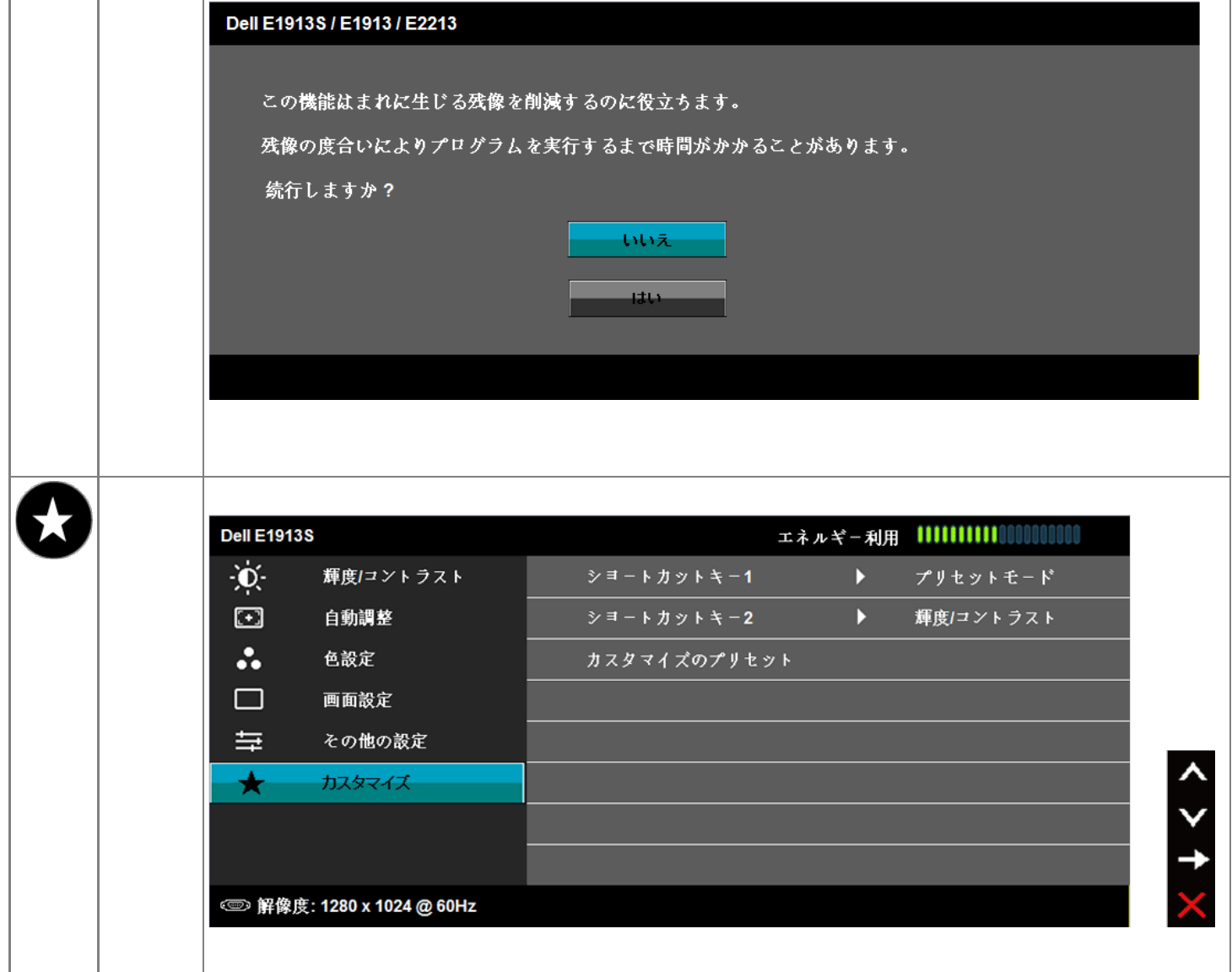Screen dimensions: 1232x972
Task: Click the up arrow navigation button
Action: pyautogui.click(x=1192, y=772)
